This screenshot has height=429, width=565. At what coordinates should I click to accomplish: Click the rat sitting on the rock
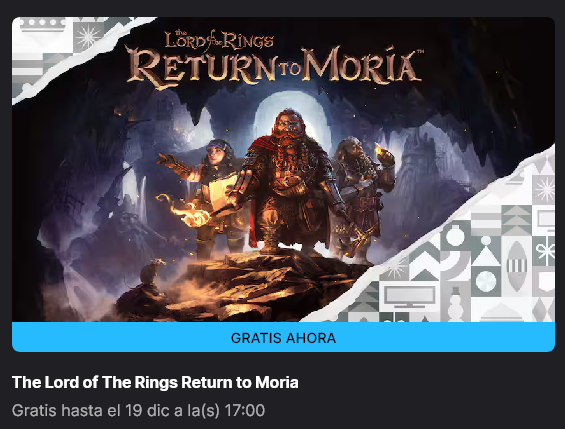tap(151, 272)
